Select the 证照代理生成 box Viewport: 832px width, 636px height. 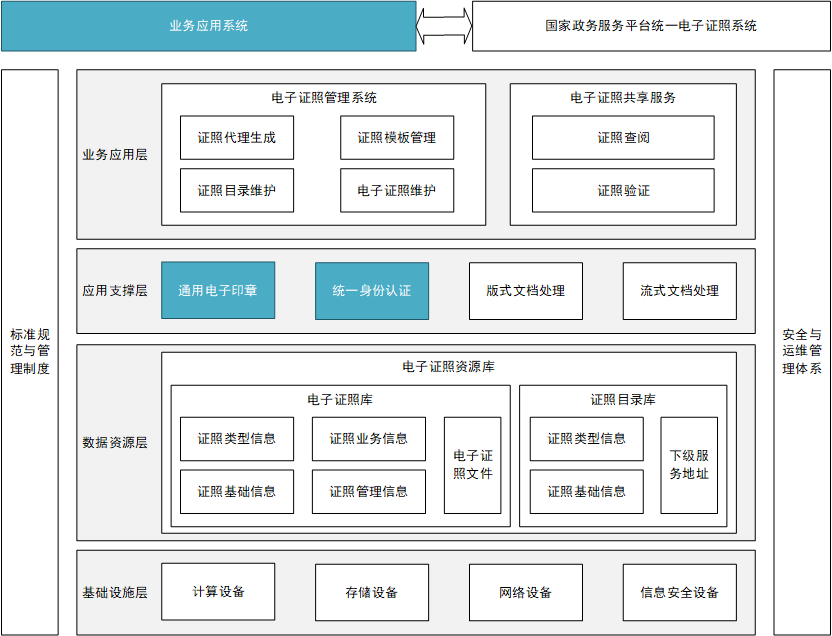tap(237, 138)
